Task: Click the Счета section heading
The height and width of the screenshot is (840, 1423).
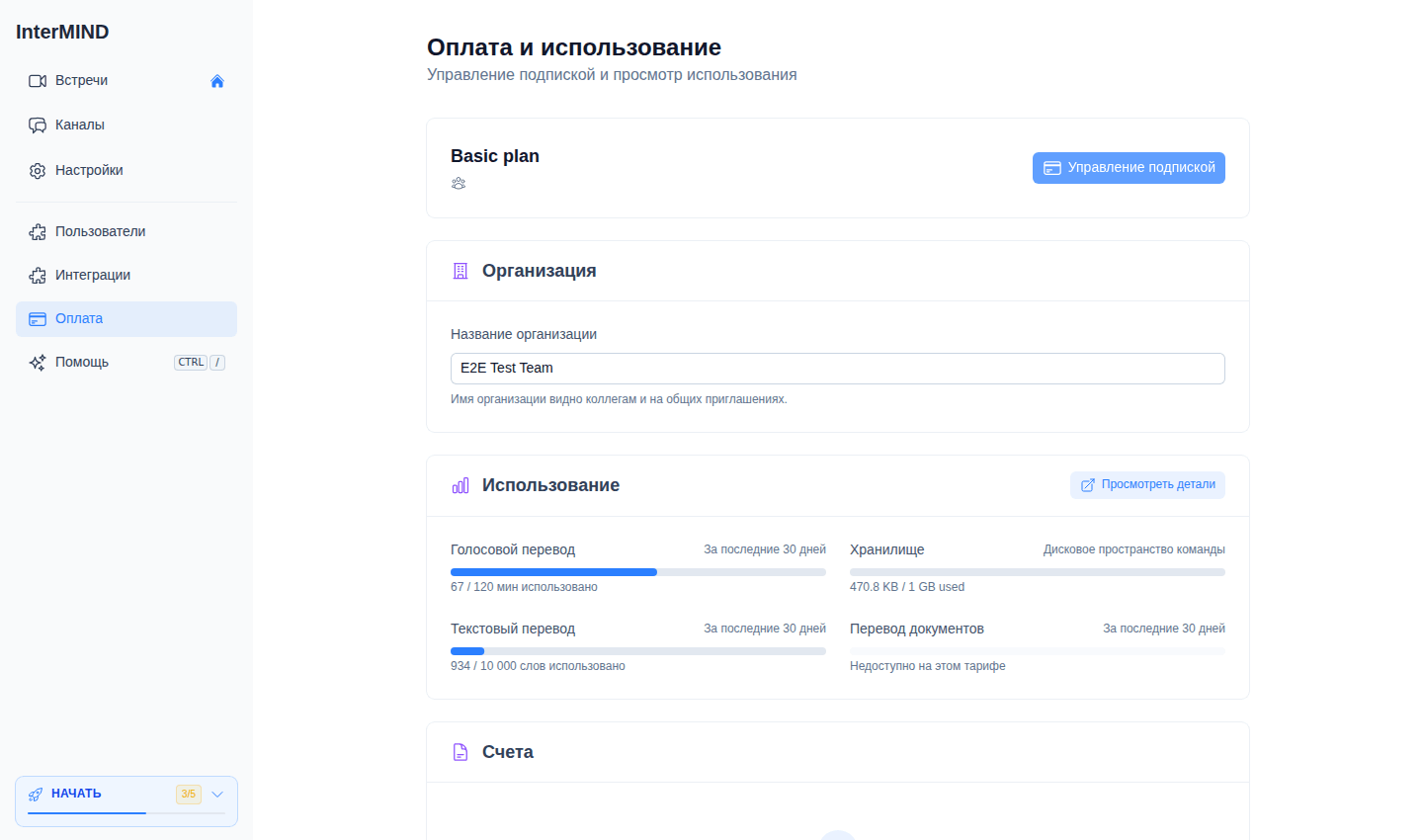Action: click(x=508, y=752)
